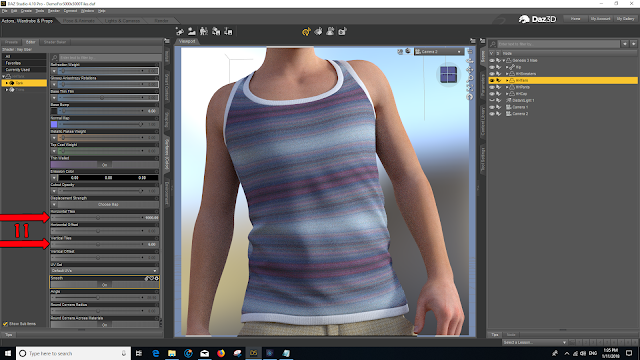Click the viewport draw style sphere icon
The width and height of the screenshot is (640, 360).
tap(407, 51)
